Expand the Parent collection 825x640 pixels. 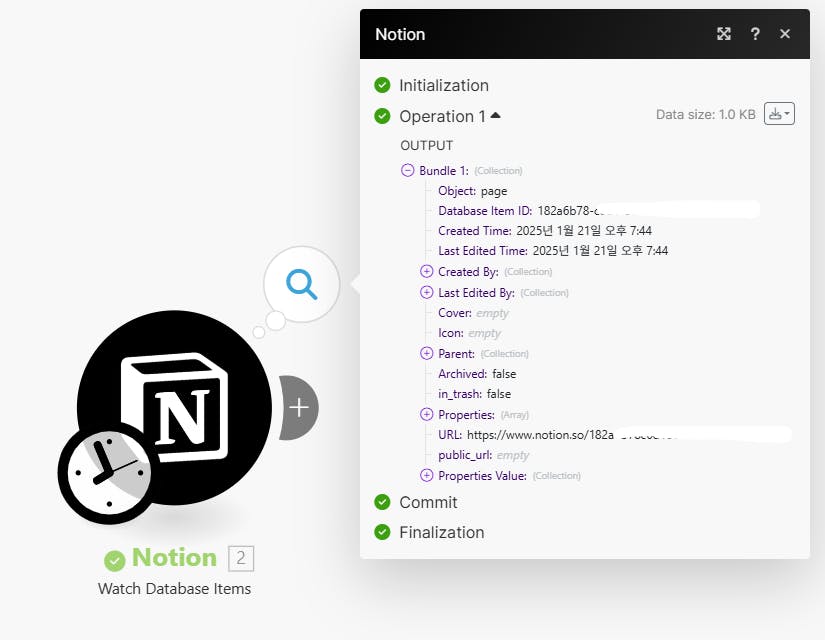pyautogui.click(x=427, y=353)
